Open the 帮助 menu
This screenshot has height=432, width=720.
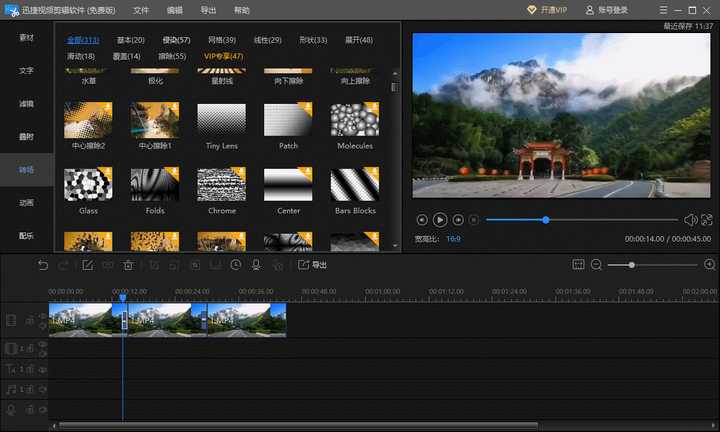coord(242,10)
